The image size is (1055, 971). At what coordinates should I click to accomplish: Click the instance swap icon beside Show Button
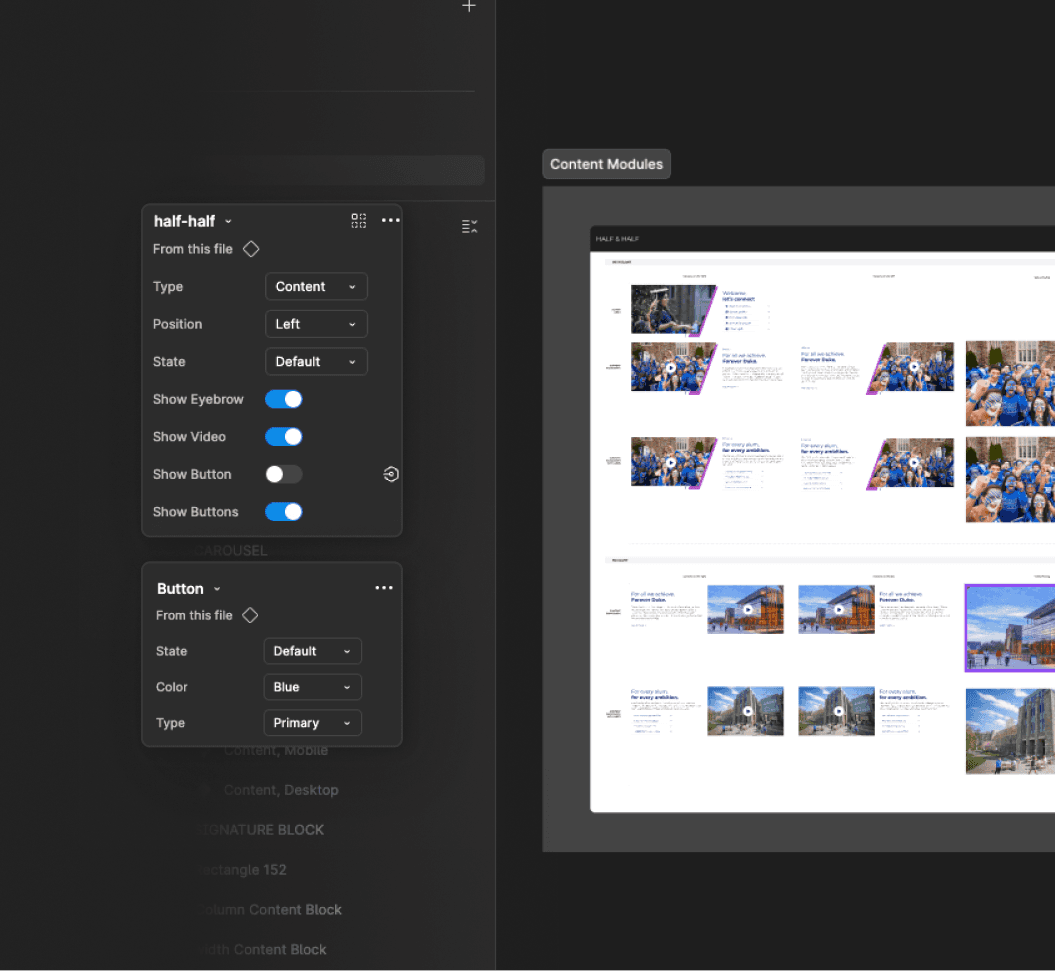[391, 474]
